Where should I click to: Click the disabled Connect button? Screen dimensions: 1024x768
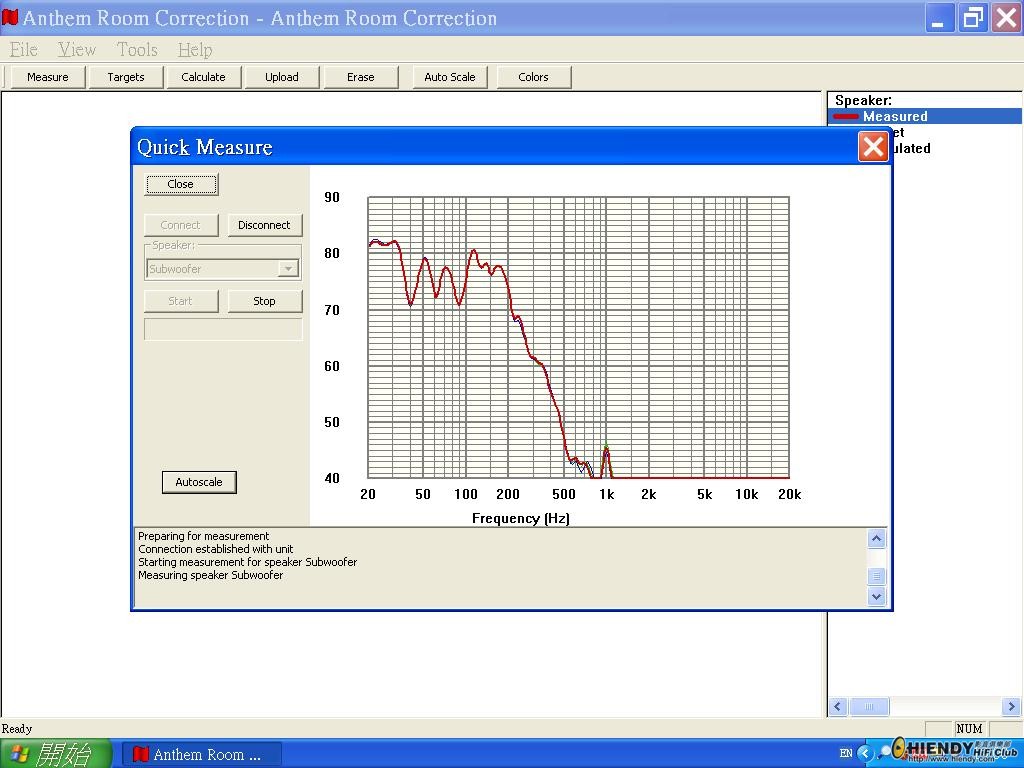click(x=181, y=225)
